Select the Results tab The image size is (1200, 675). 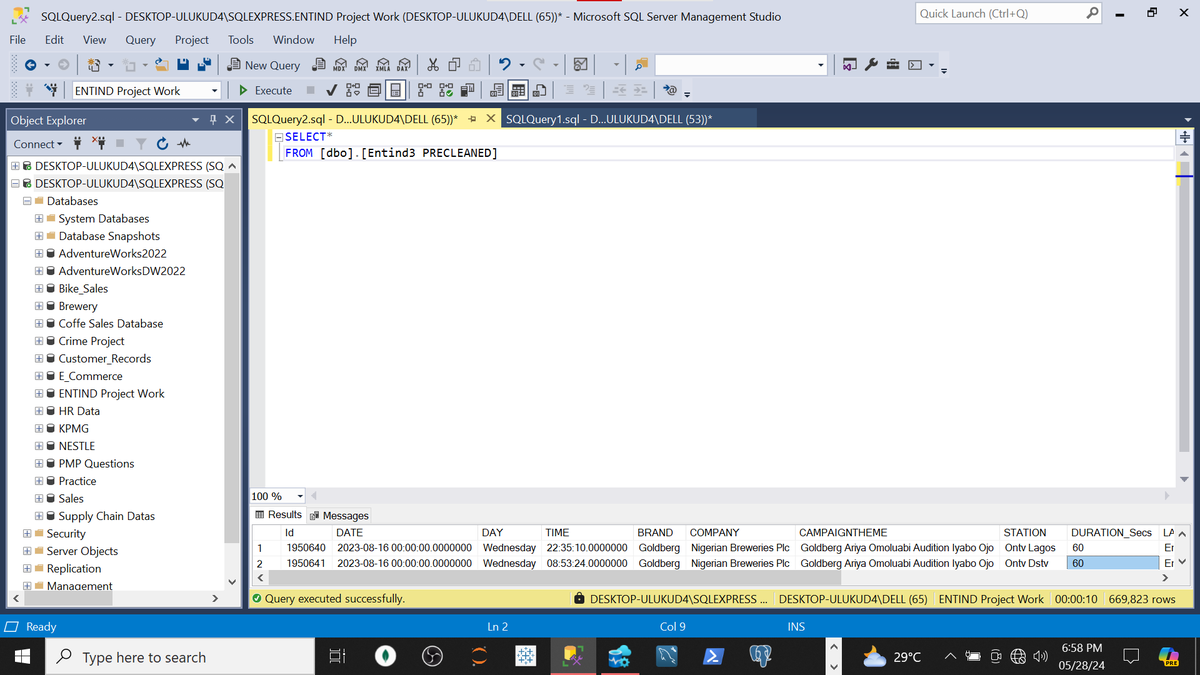coord(278,514)
